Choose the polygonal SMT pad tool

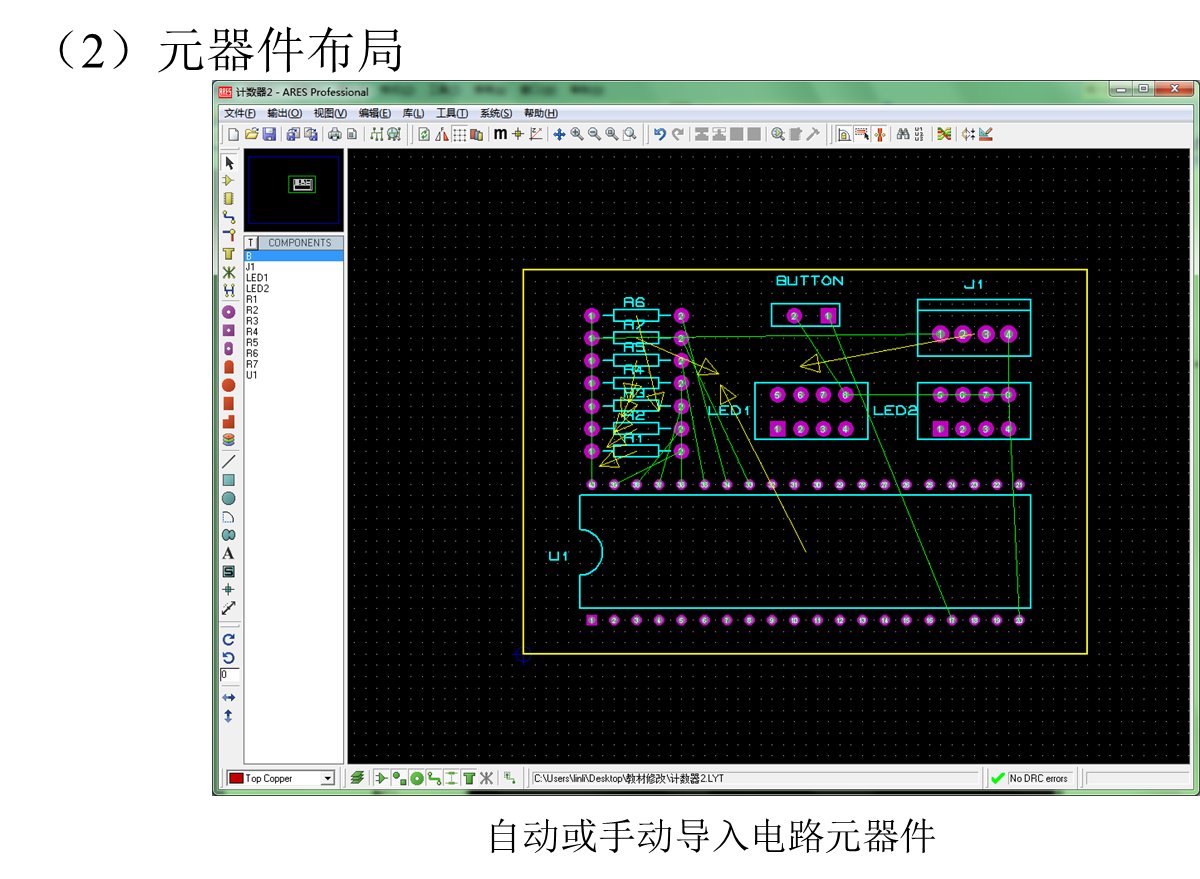[229, 421]
